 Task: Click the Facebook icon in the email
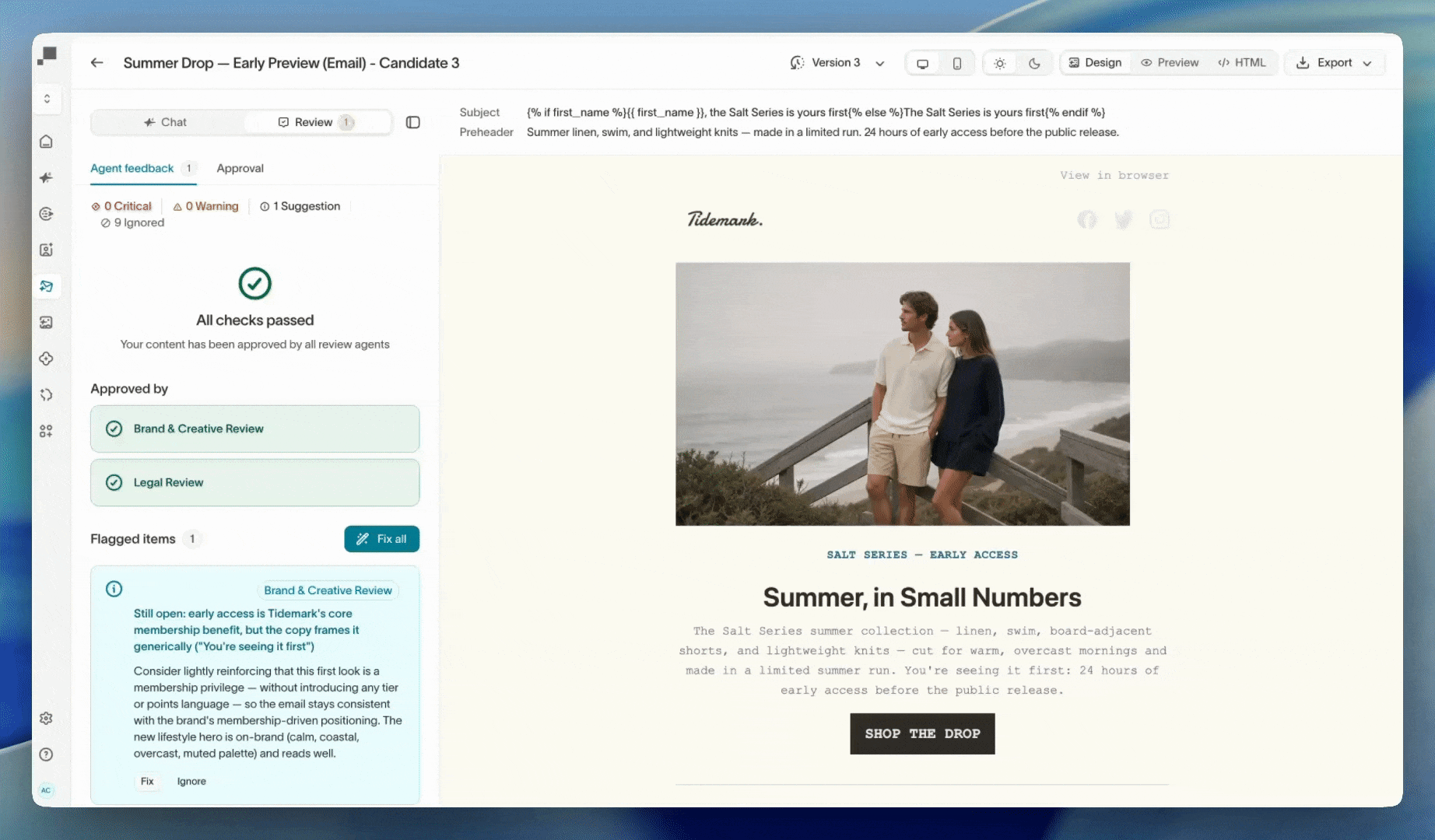[1087, 220]
